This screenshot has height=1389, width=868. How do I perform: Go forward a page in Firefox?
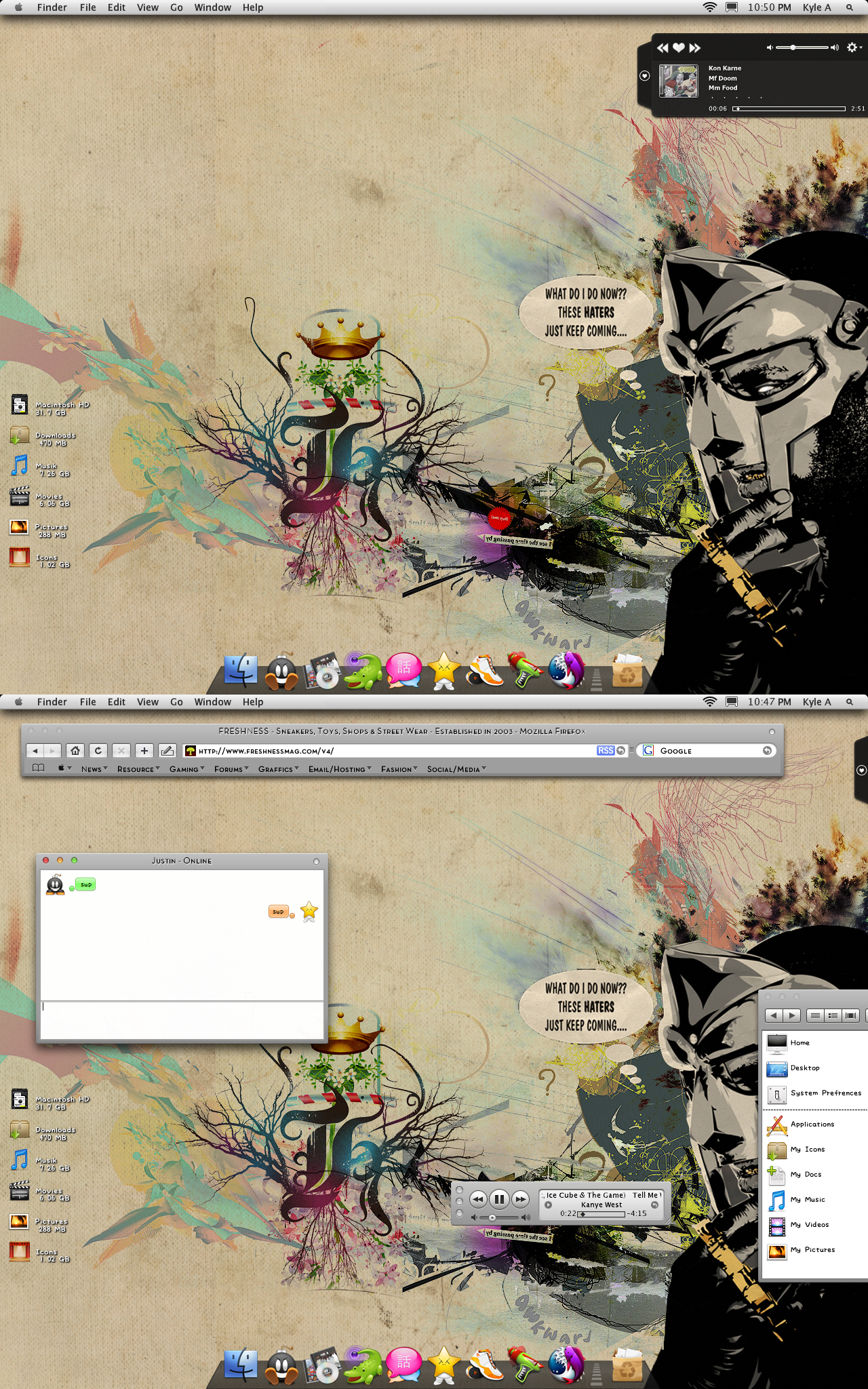click(x=53, y=751)
